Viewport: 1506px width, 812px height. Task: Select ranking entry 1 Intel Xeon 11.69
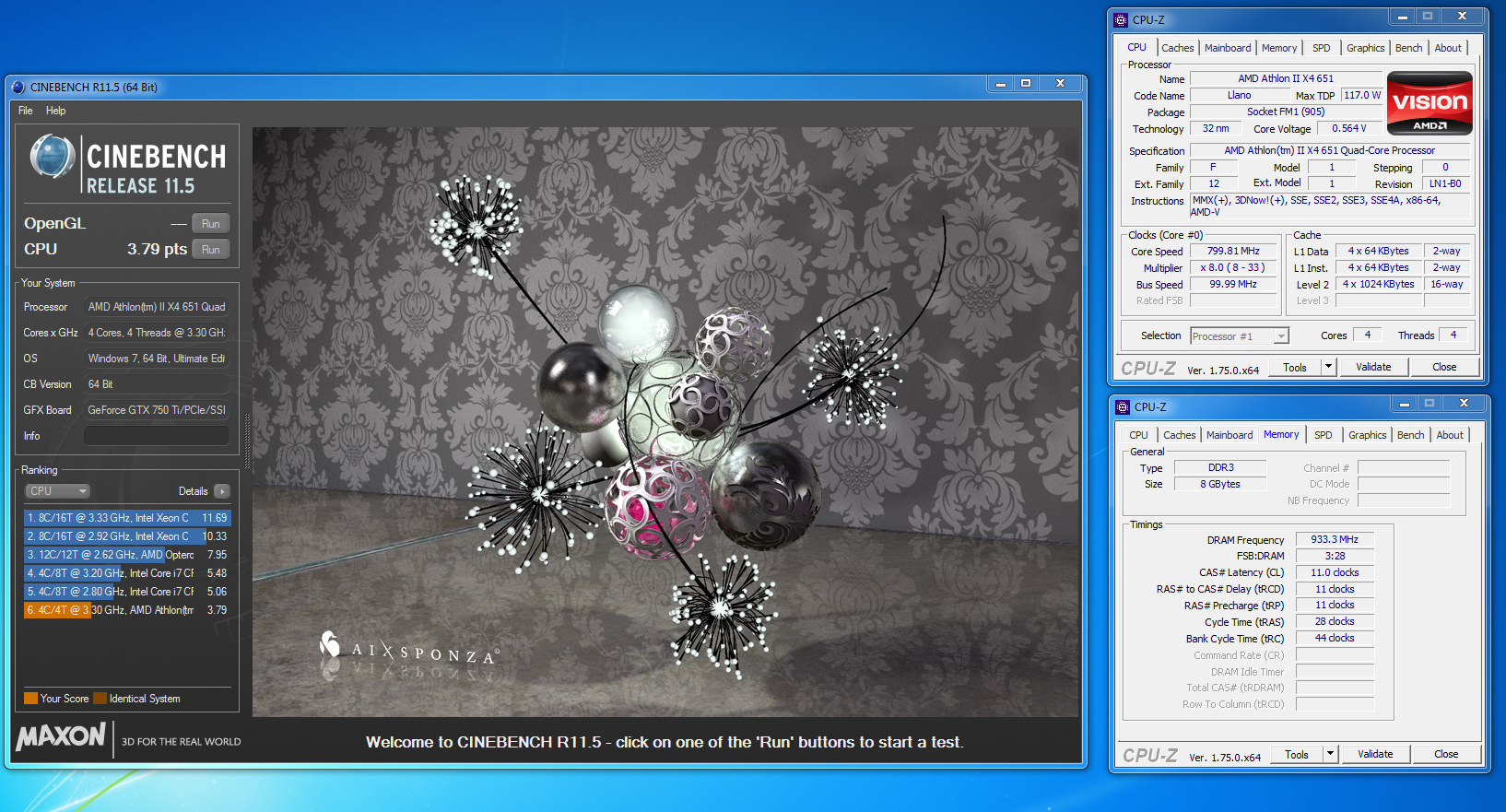tap(127, 518)
